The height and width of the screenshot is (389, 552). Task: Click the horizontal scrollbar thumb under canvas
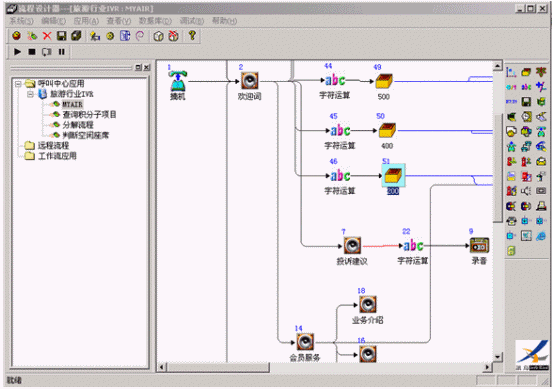point(218,368)
